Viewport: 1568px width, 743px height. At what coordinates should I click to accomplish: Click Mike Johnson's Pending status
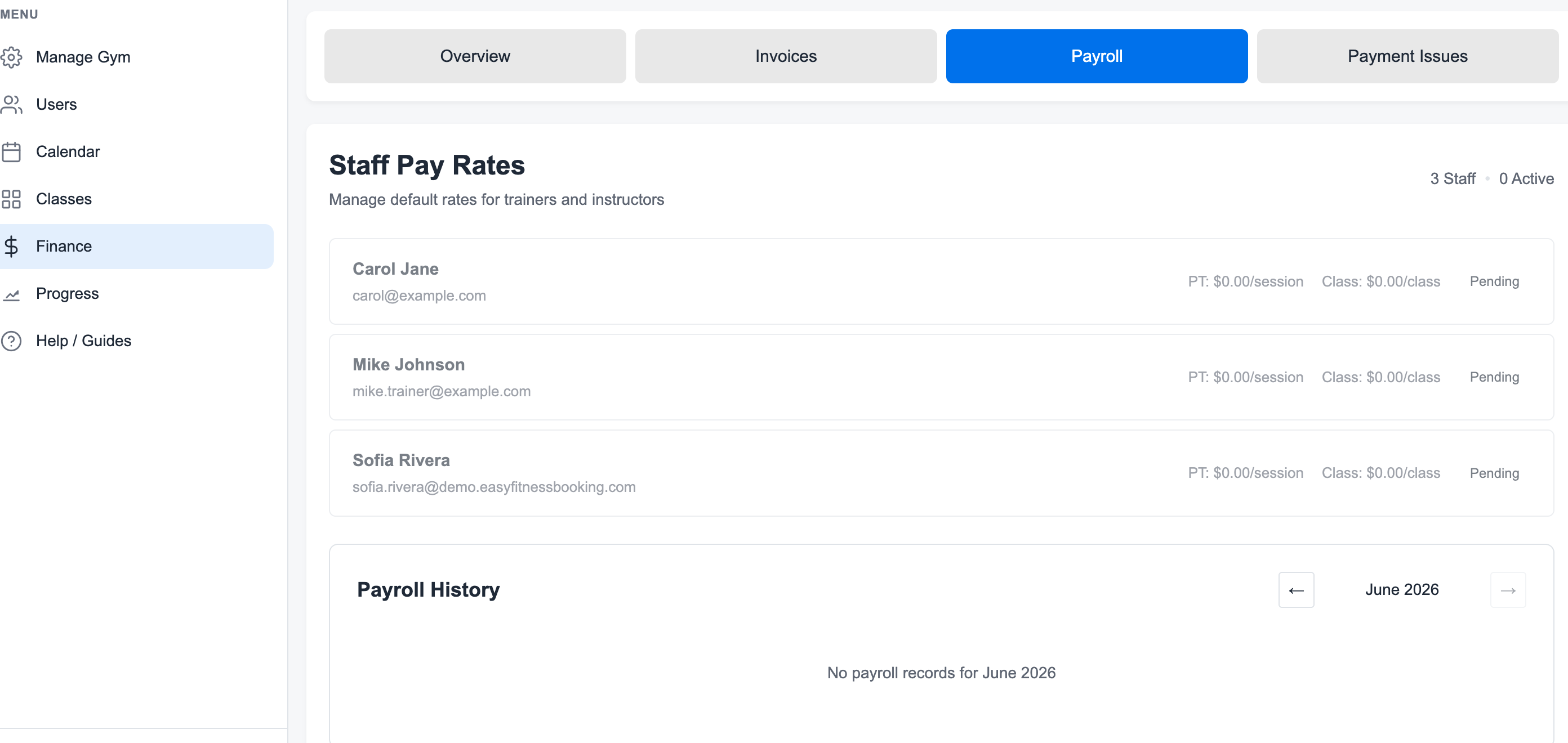1494,377
